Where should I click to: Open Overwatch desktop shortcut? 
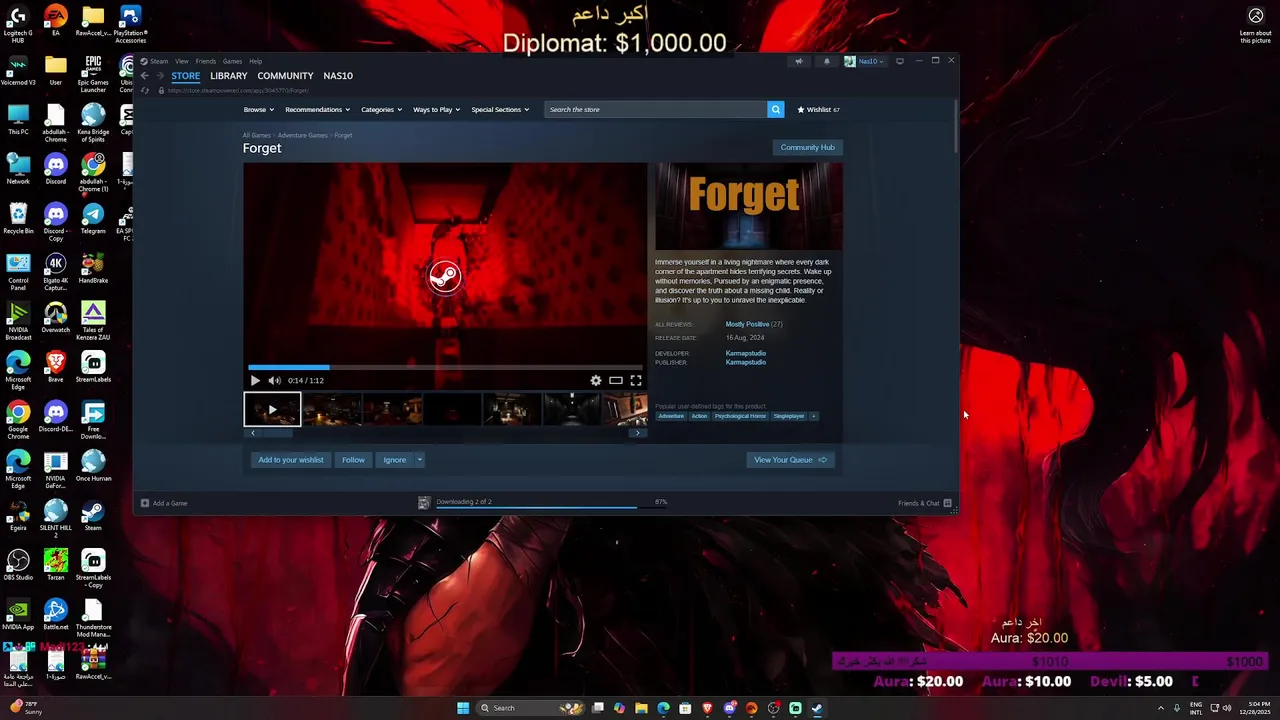tap(56, 318)
